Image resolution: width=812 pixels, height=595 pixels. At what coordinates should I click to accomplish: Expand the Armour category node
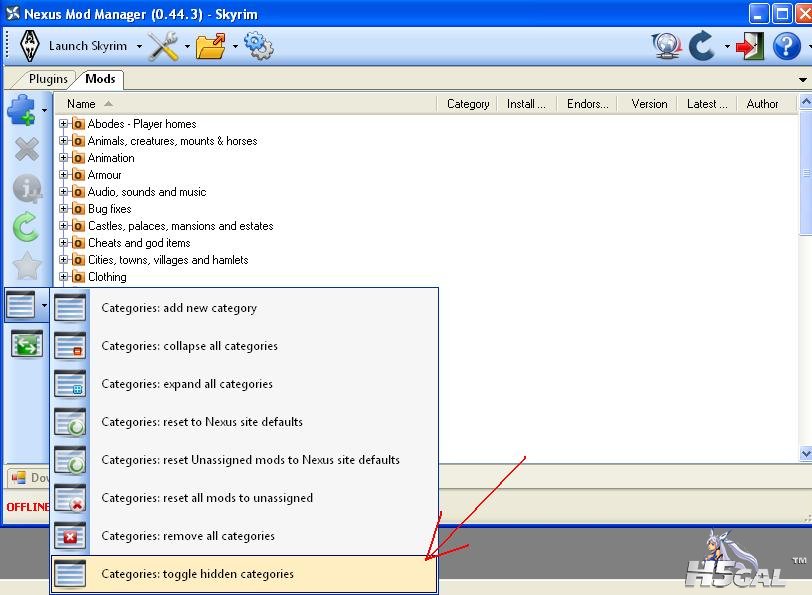[x=64, y=175]
